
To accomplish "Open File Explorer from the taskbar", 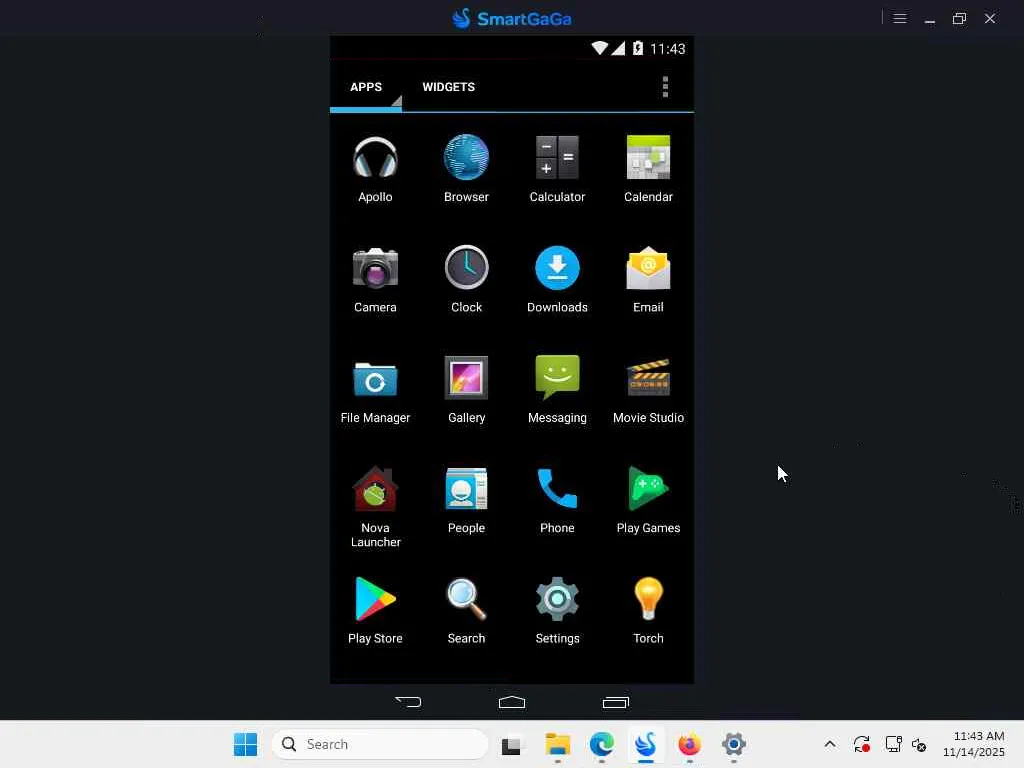I will (557, 744).
